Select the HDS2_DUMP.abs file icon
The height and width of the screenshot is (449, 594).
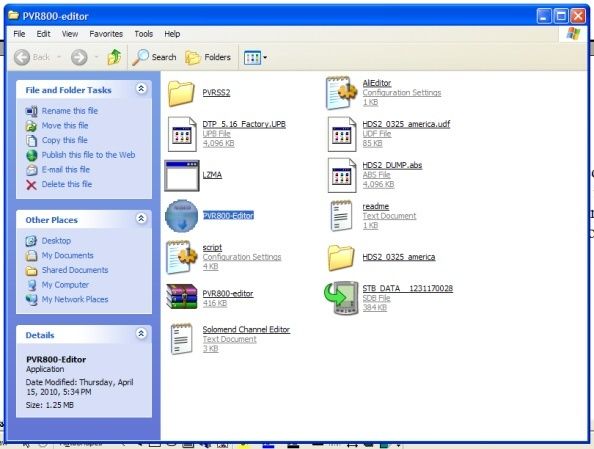(x=342, y=175)
